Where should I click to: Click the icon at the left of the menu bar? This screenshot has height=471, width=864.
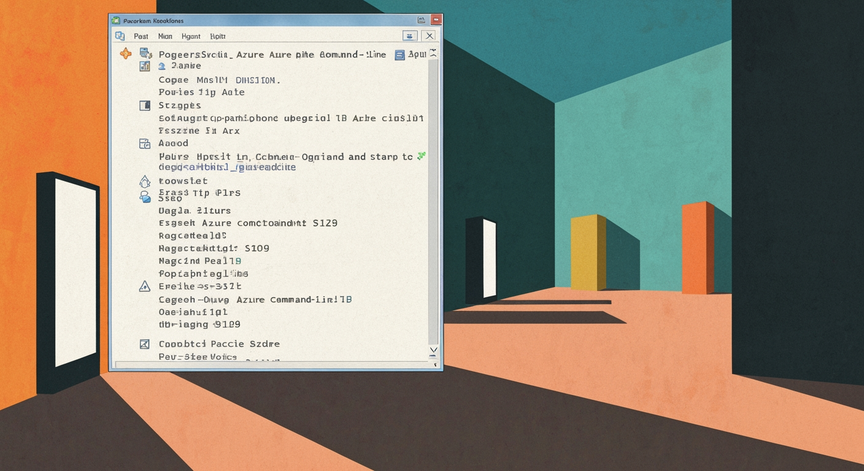pyautogui.click(x=120, y=36)
